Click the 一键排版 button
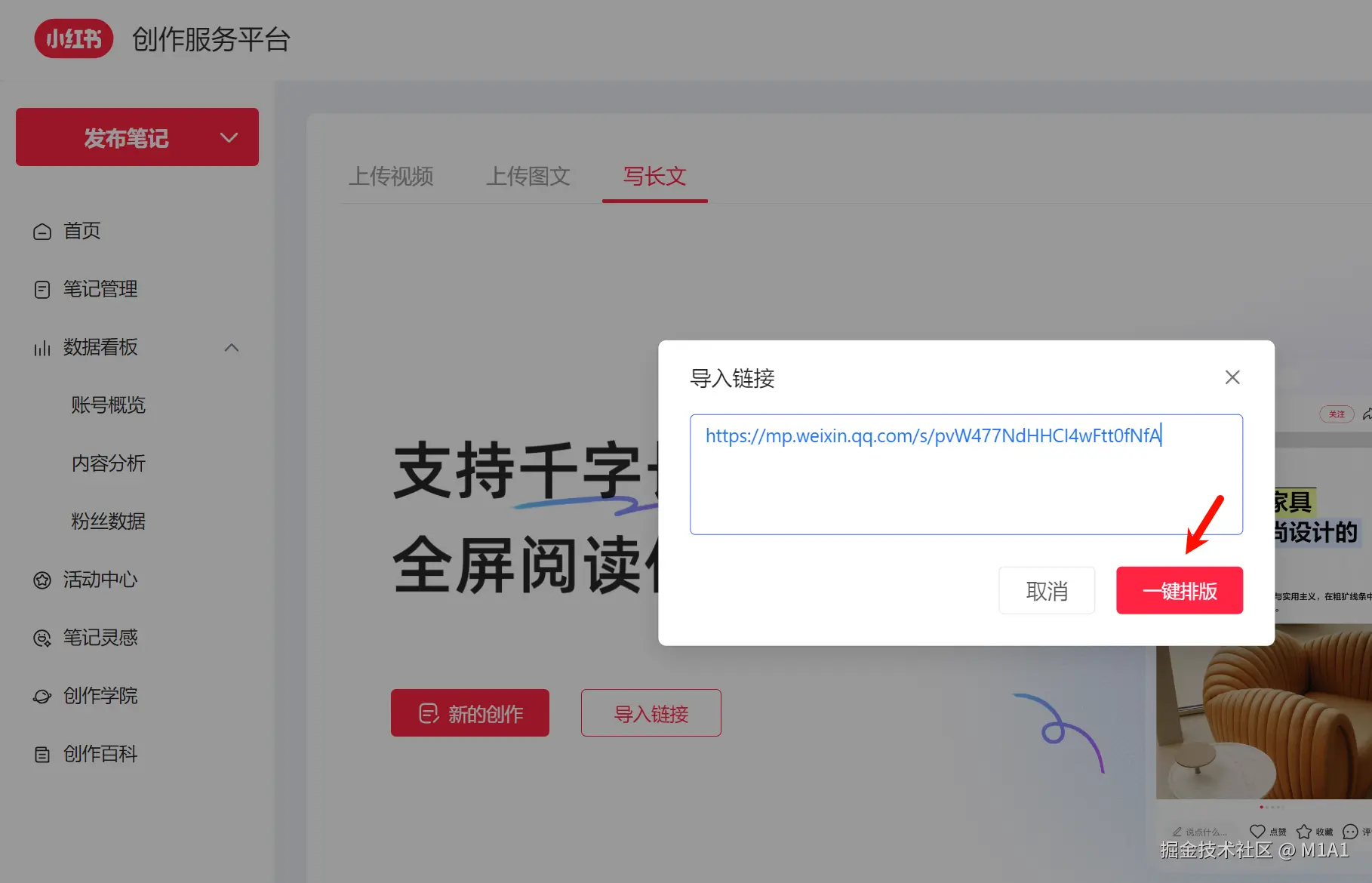The height and width of the screenshot is (883, 1372). [x=1180, y=590]
